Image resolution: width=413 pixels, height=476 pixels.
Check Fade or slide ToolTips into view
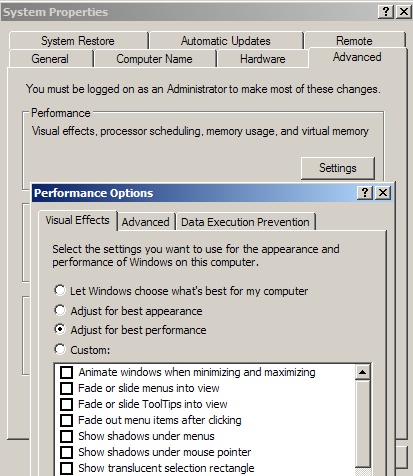click(66, 404)
